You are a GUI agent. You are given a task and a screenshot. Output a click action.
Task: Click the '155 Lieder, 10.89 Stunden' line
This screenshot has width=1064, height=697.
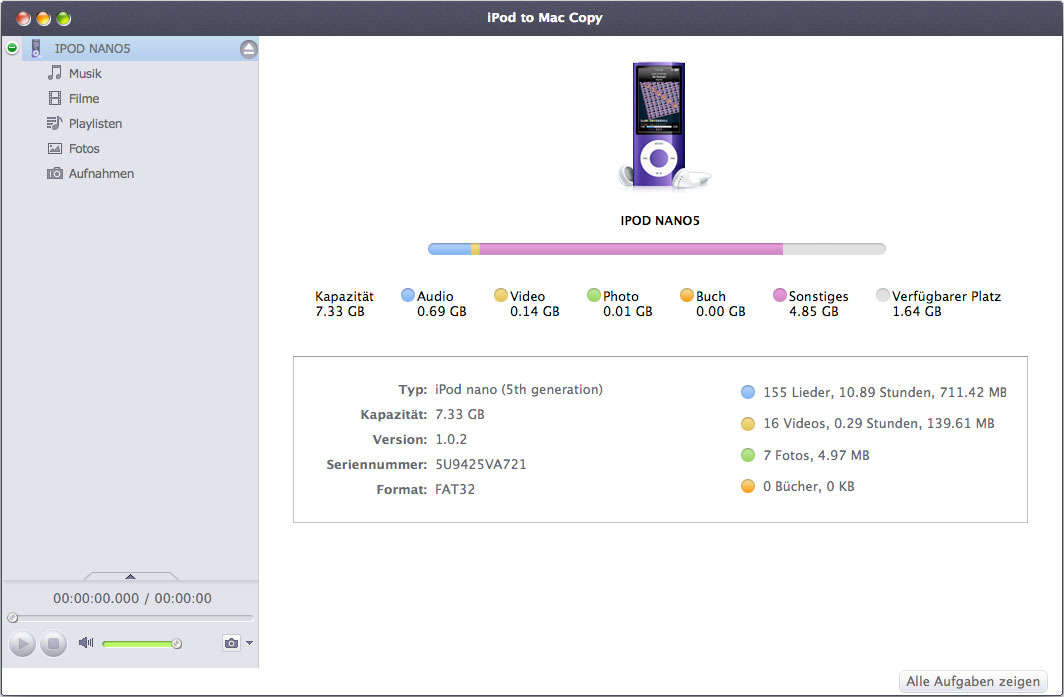(885, 392)
